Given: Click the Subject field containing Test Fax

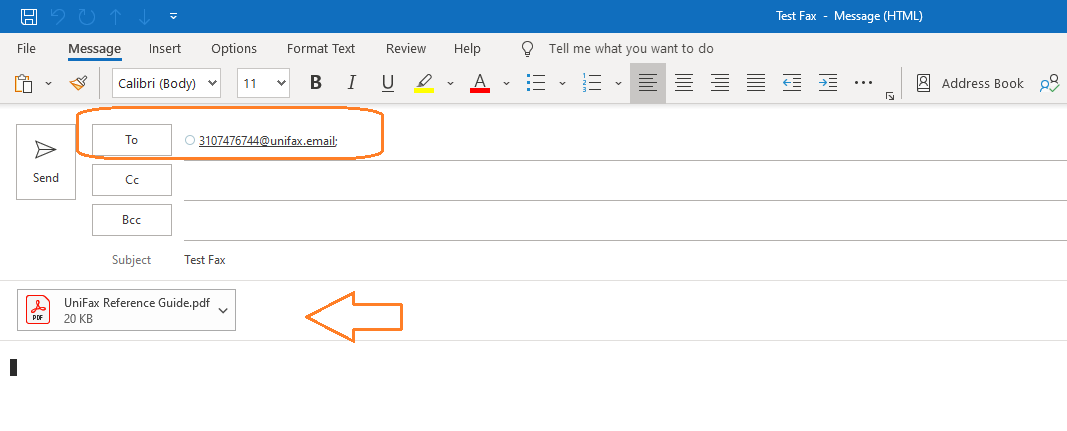Looking at the screenshot, I should [625, 260].
